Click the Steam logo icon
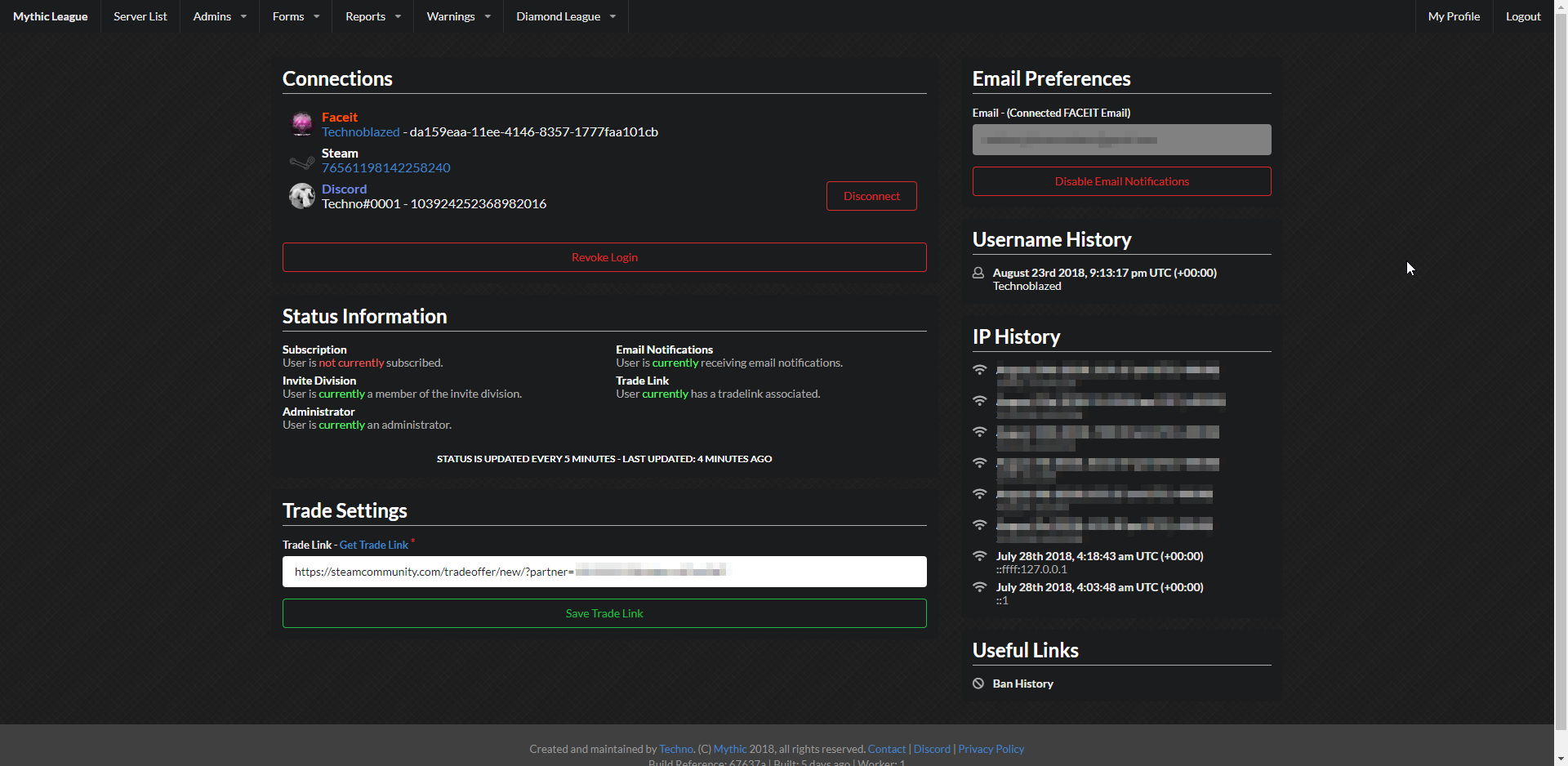The image size is (1568, 766). coord(301,162)
